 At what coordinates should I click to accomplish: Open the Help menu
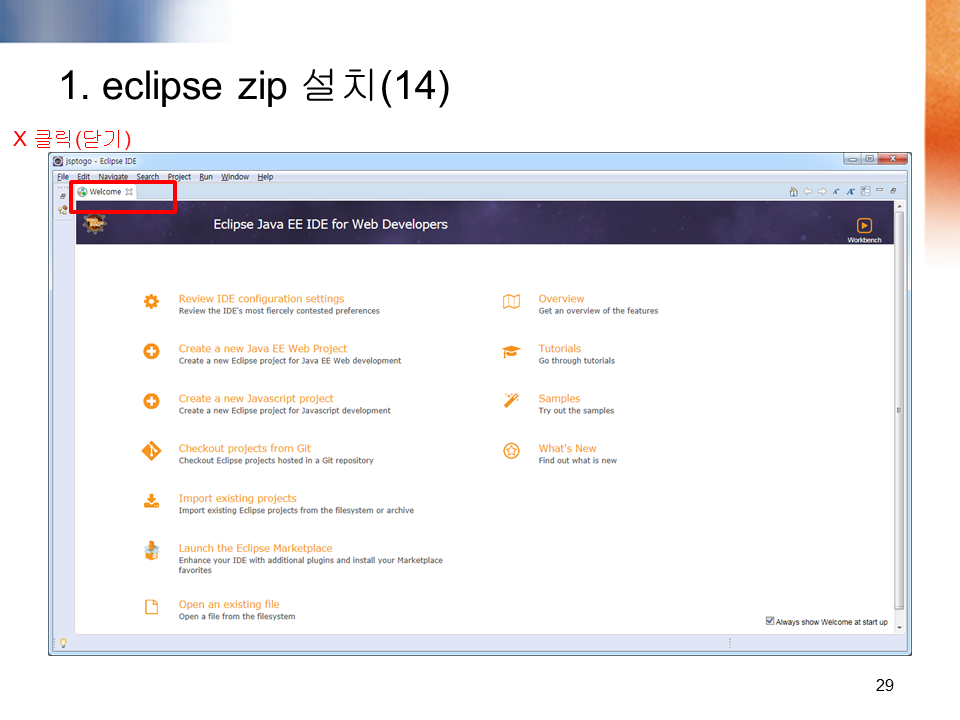point(265,176)
